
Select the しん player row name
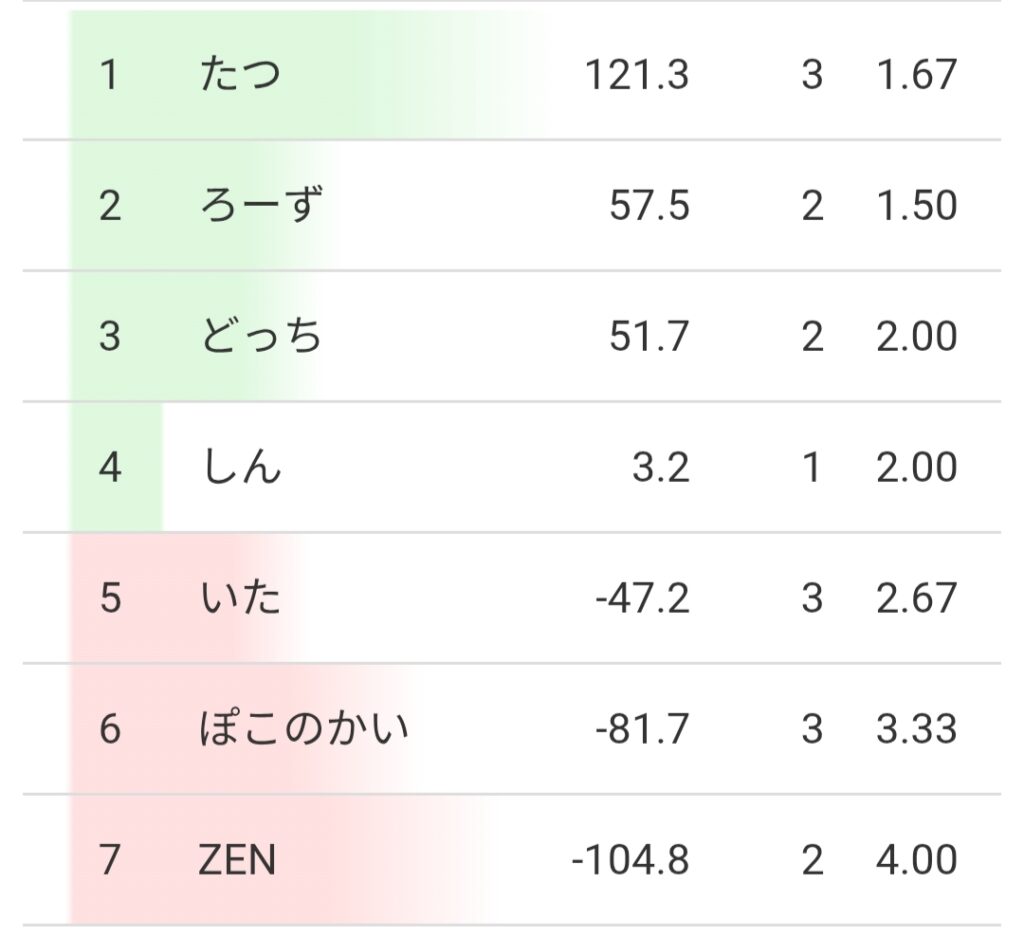[241, 468]
